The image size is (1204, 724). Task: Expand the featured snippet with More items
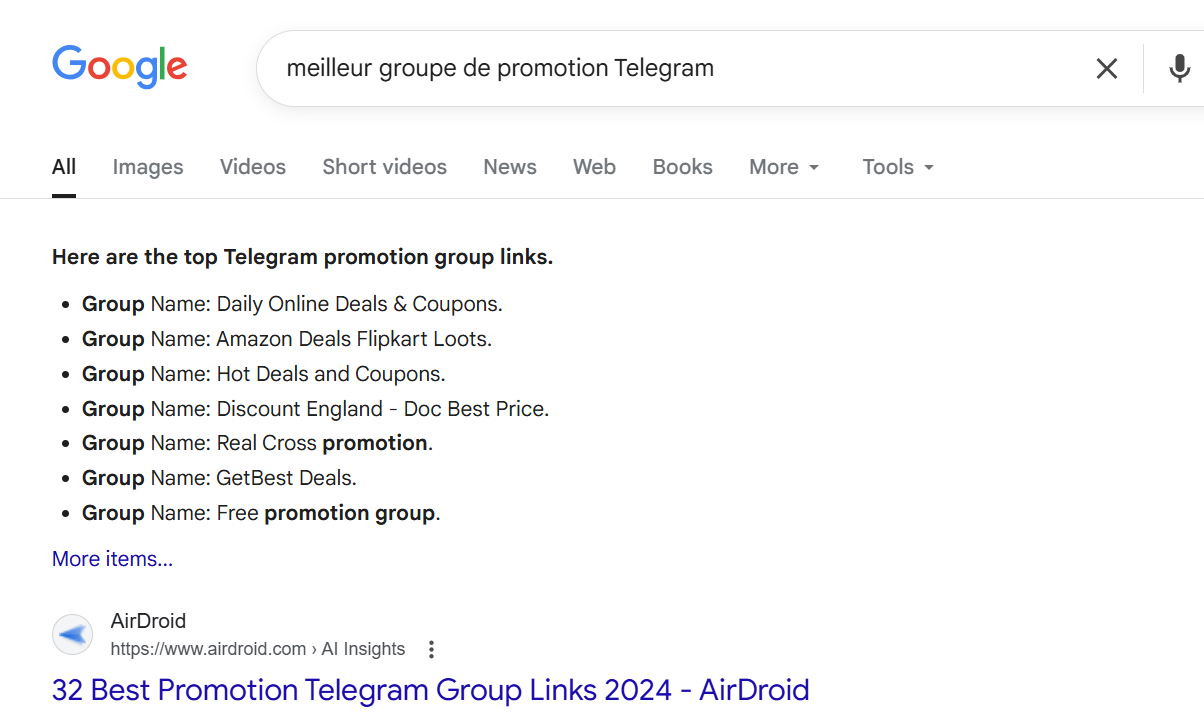(112, 558)
